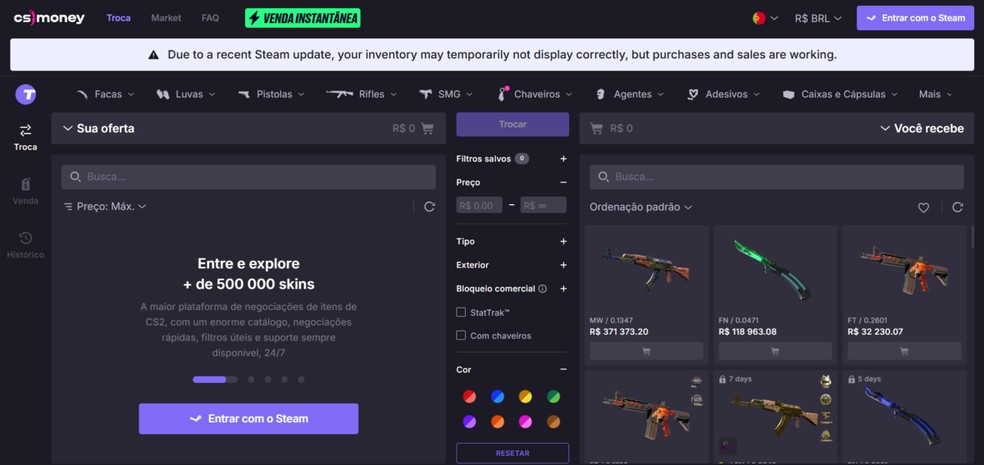Screen dimensions: 984x465
Task: Collapse the Cor filter section
Action: pos(564,370)
